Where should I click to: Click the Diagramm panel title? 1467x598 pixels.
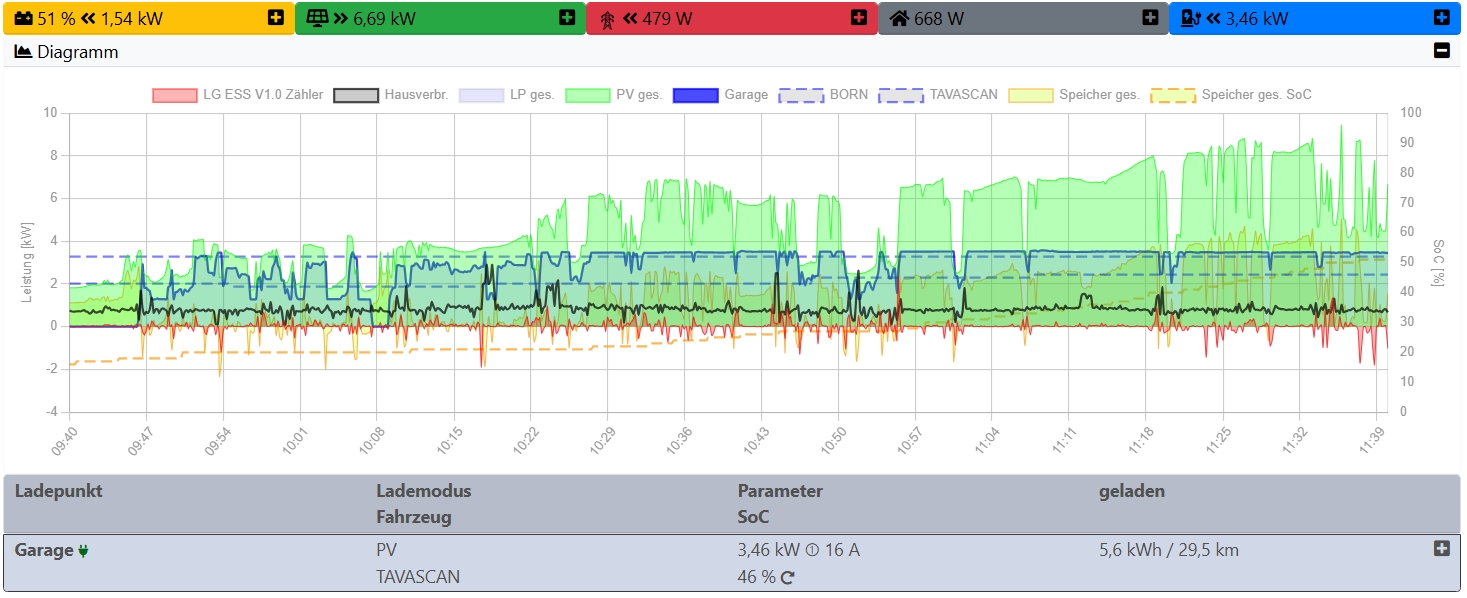(78, 52)
